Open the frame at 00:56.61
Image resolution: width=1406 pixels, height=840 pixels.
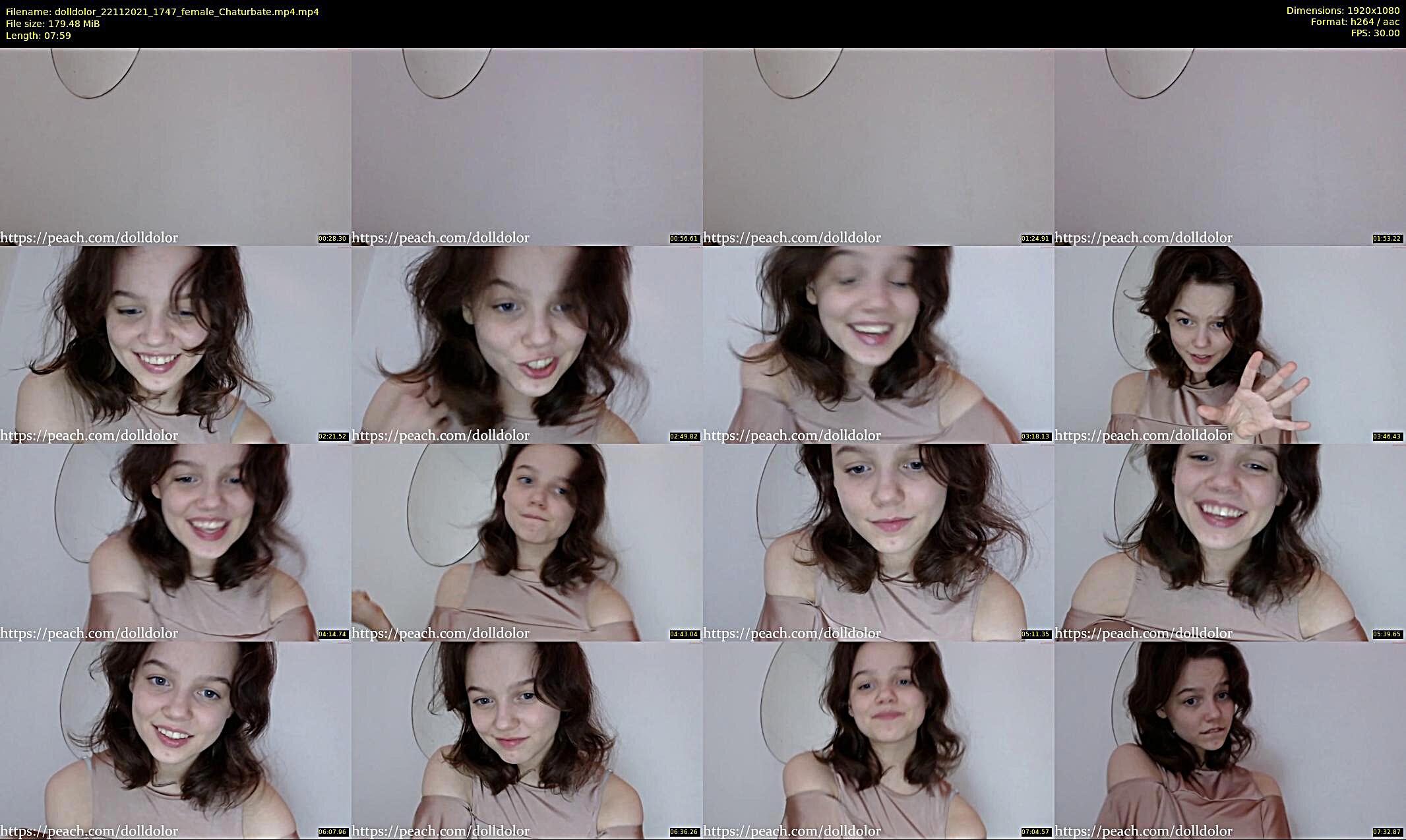527,146
